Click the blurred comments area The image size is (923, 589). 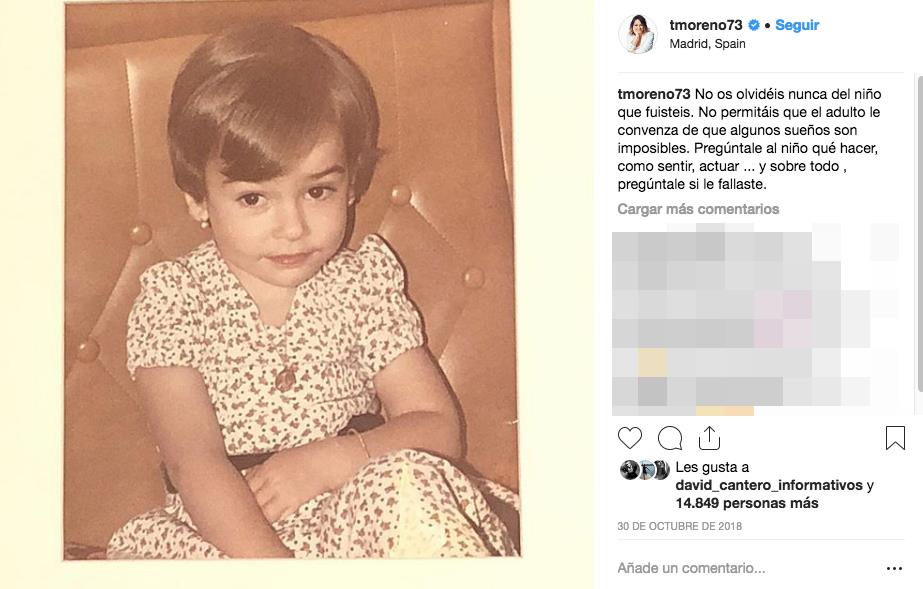756,320
